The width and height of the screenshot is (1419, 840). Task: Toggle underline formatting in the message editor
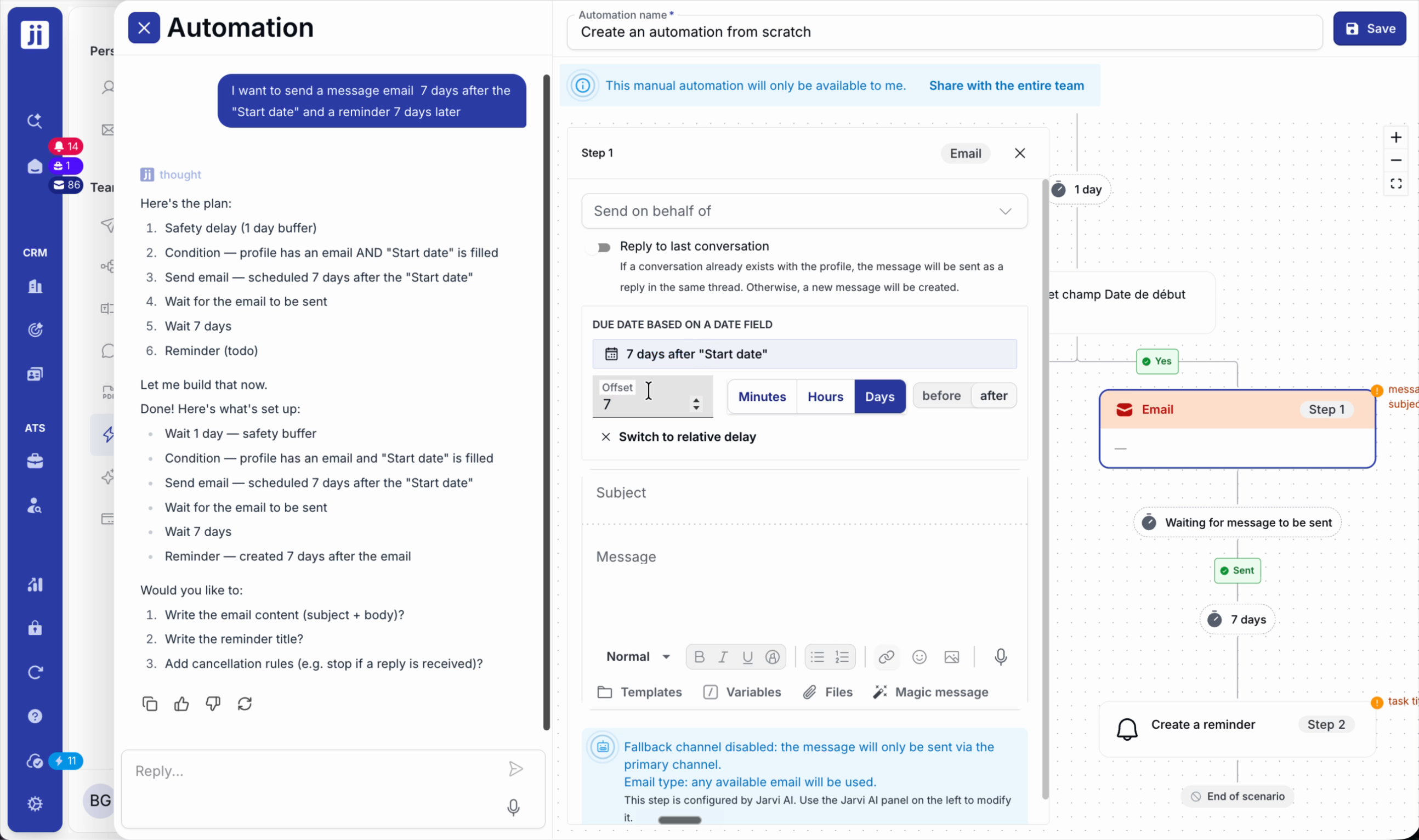tap(747, 657)
